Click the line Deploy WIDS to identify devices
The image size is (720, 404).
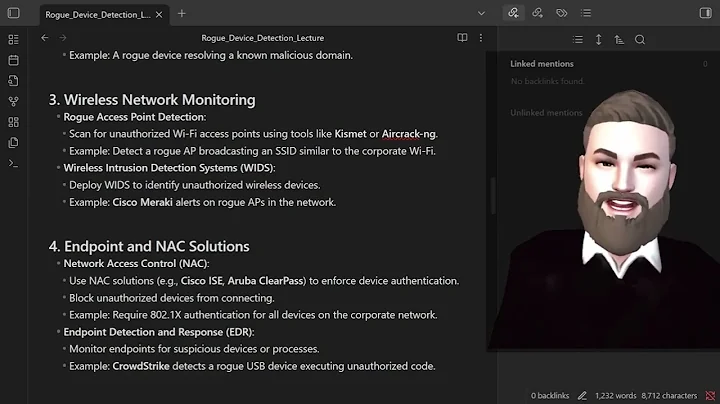tap(195, 185)
